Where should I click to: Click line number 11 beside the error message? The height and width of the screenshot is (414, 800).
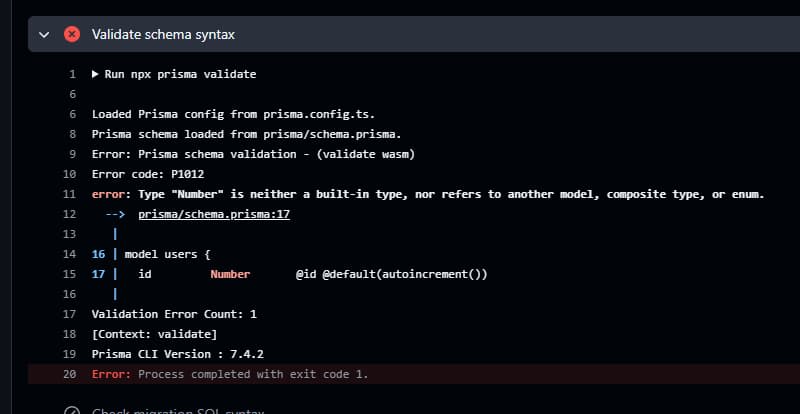[69, 194]
